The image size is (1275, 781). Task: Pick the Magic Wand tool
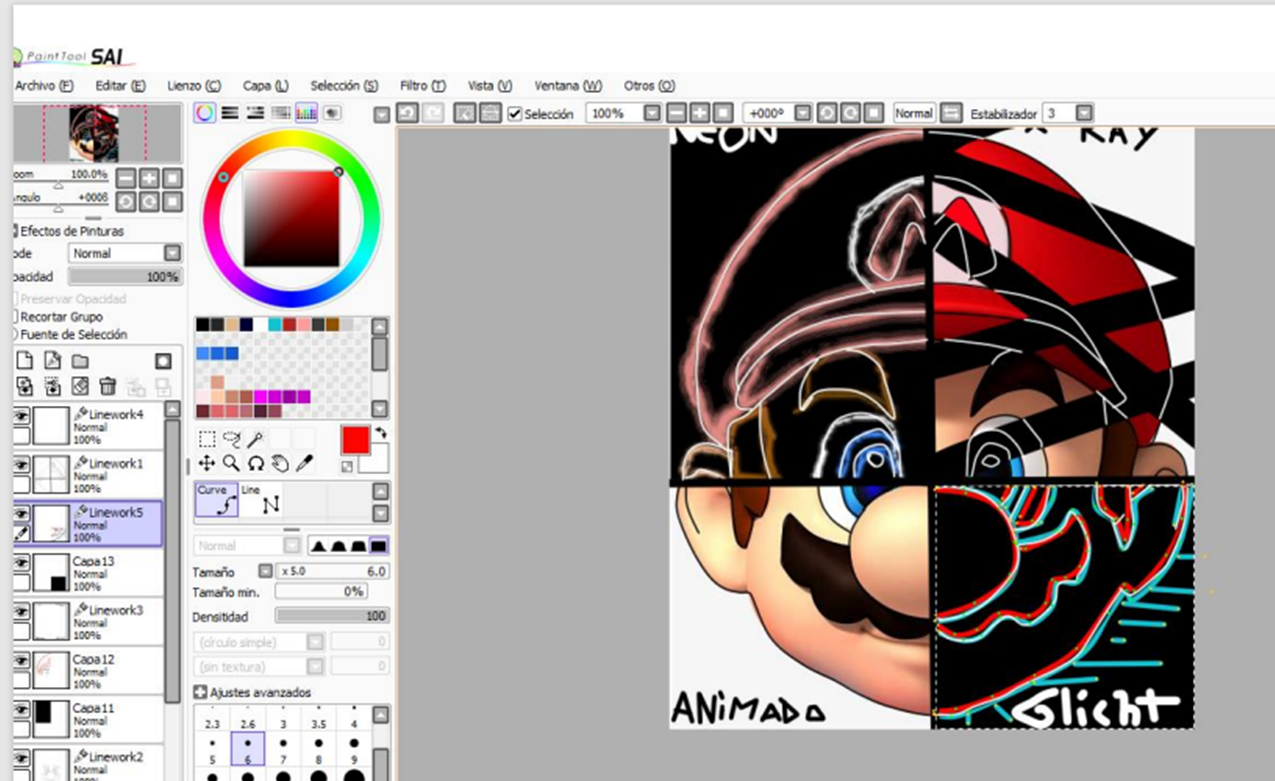256,439
